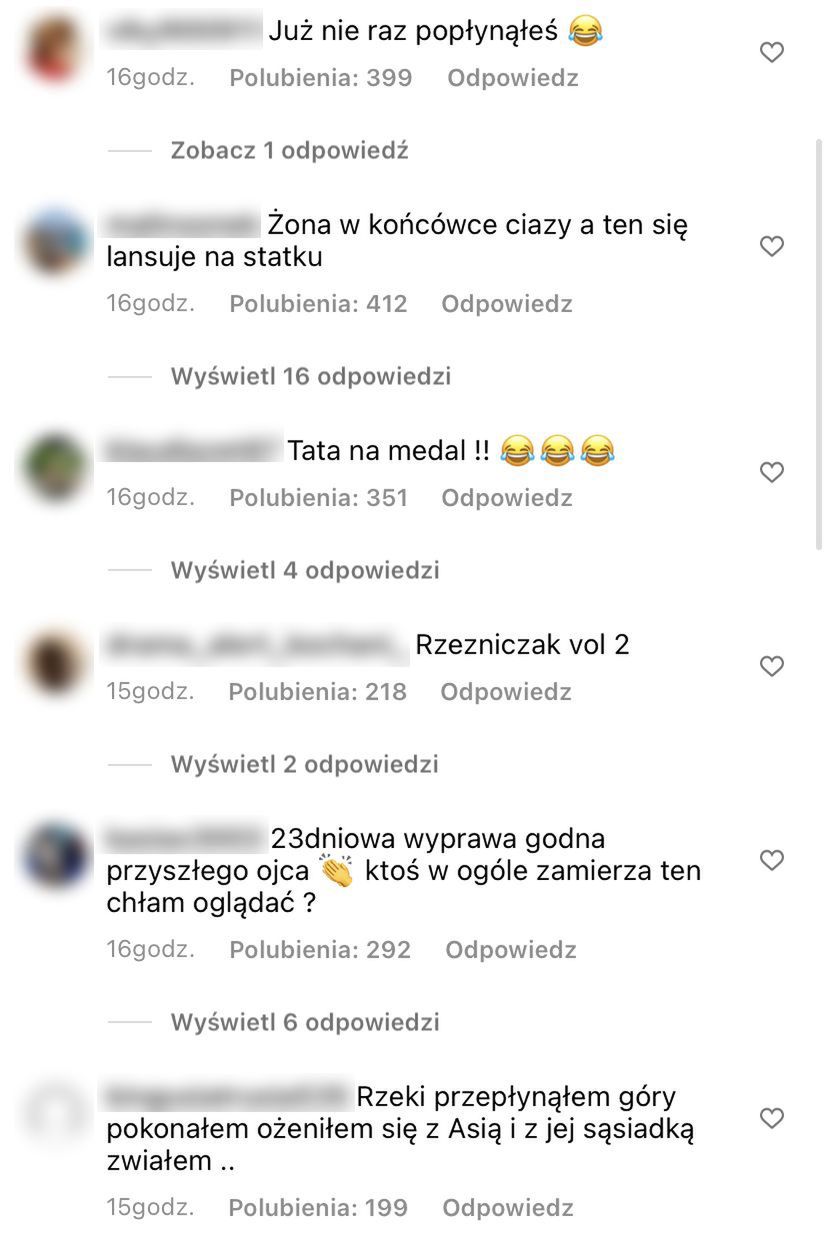
Task: View 'Polubienia: 292' likes list
Action: [320, 950]
